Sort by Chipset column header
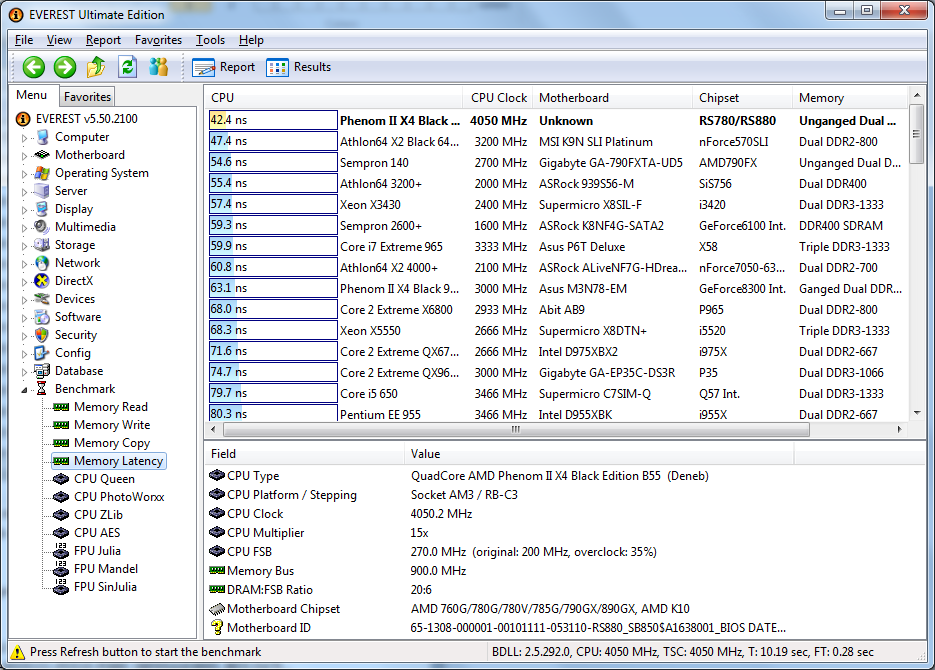The height and width of the screenshot is (670, 935). pos(719,98)
